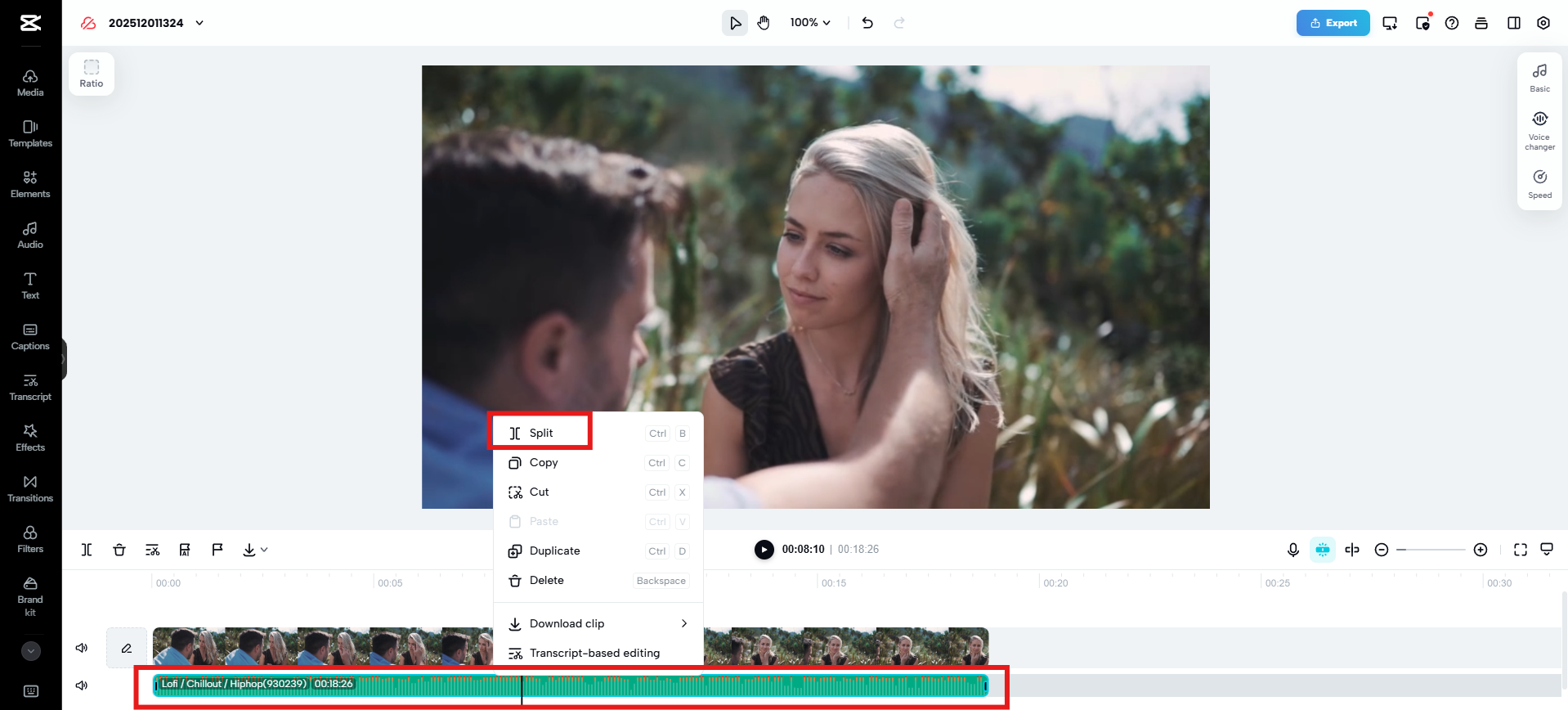Open the Transcript panel

(30, 387)
